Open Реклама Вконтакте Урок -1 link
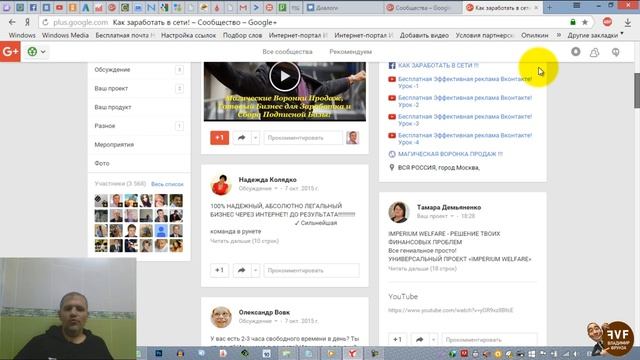640x360 pixels. 465,82
